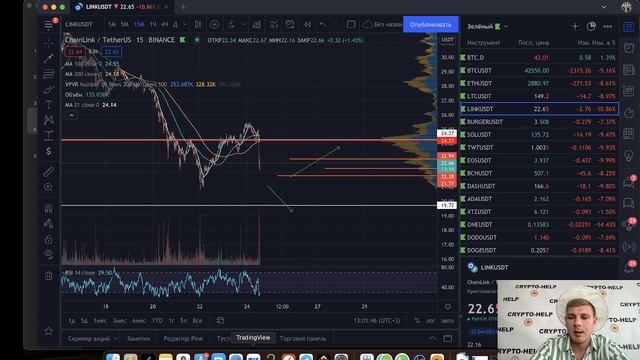Viewport: 640px width, 360px height.
Task: Switch to 1M timeframe
Action: 111,24
